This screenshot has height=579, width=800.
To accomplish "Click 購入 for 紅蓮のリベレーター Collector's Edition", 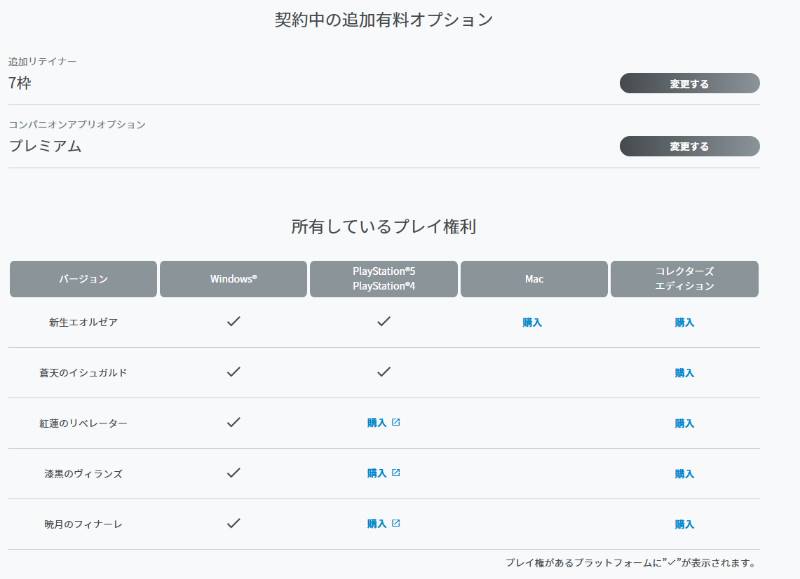I will tap(684, 423).
